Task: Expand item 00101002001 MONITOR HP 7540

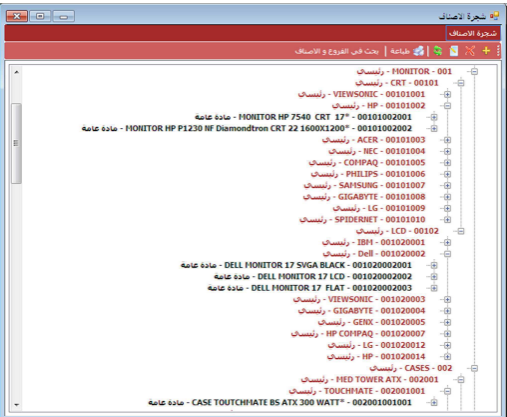Action: coord(434,117)
